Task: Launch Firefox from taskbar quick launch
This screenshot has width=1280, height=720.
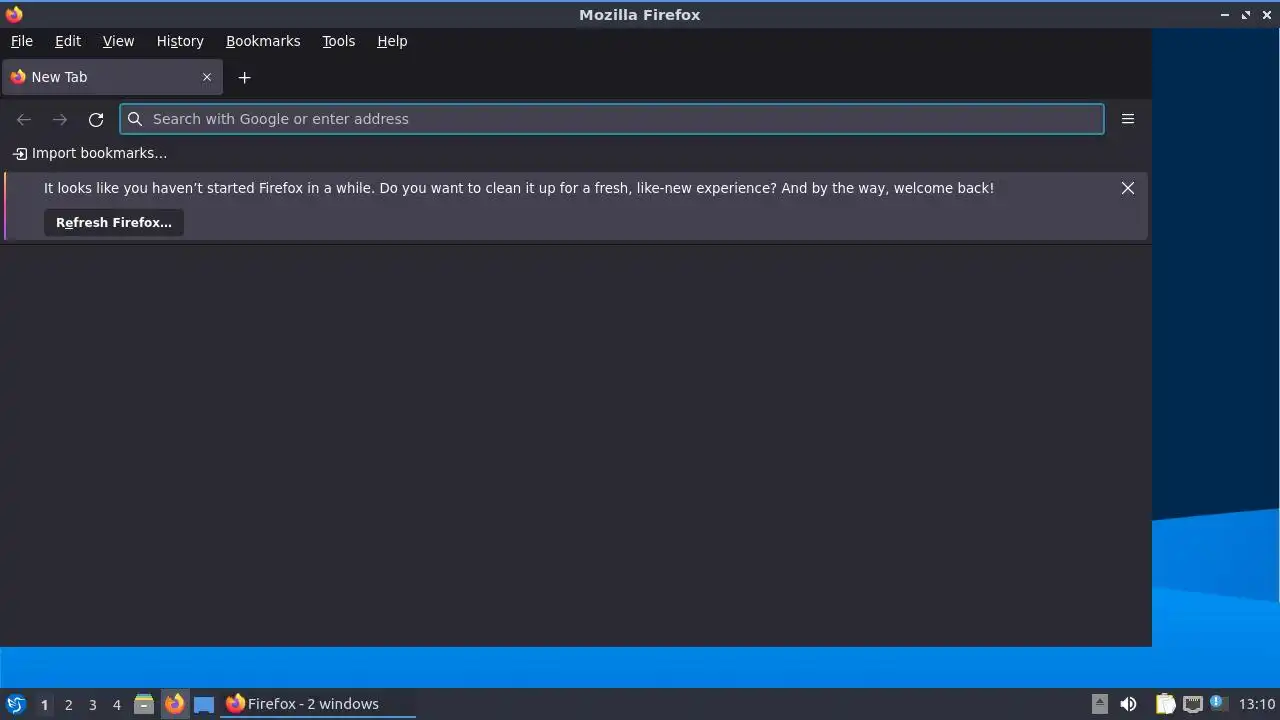Action: (174, 704)
